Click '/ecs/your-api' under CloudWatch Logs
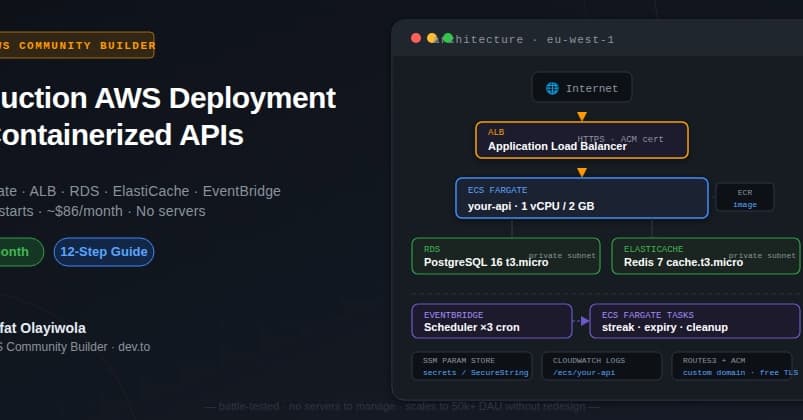Image resolution: width=803 pixels, height=420 pixels. 584,372
